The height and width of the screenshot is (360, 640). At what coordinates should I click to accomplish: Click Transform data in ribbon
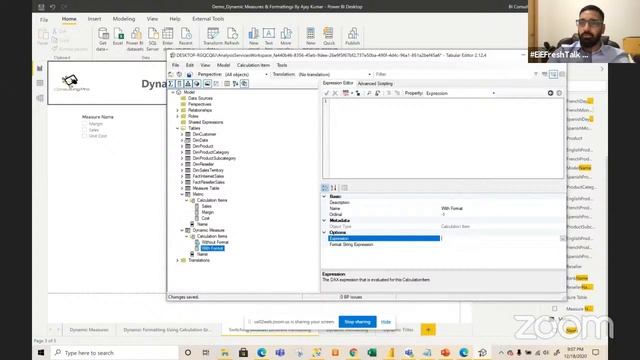point(213,37)
